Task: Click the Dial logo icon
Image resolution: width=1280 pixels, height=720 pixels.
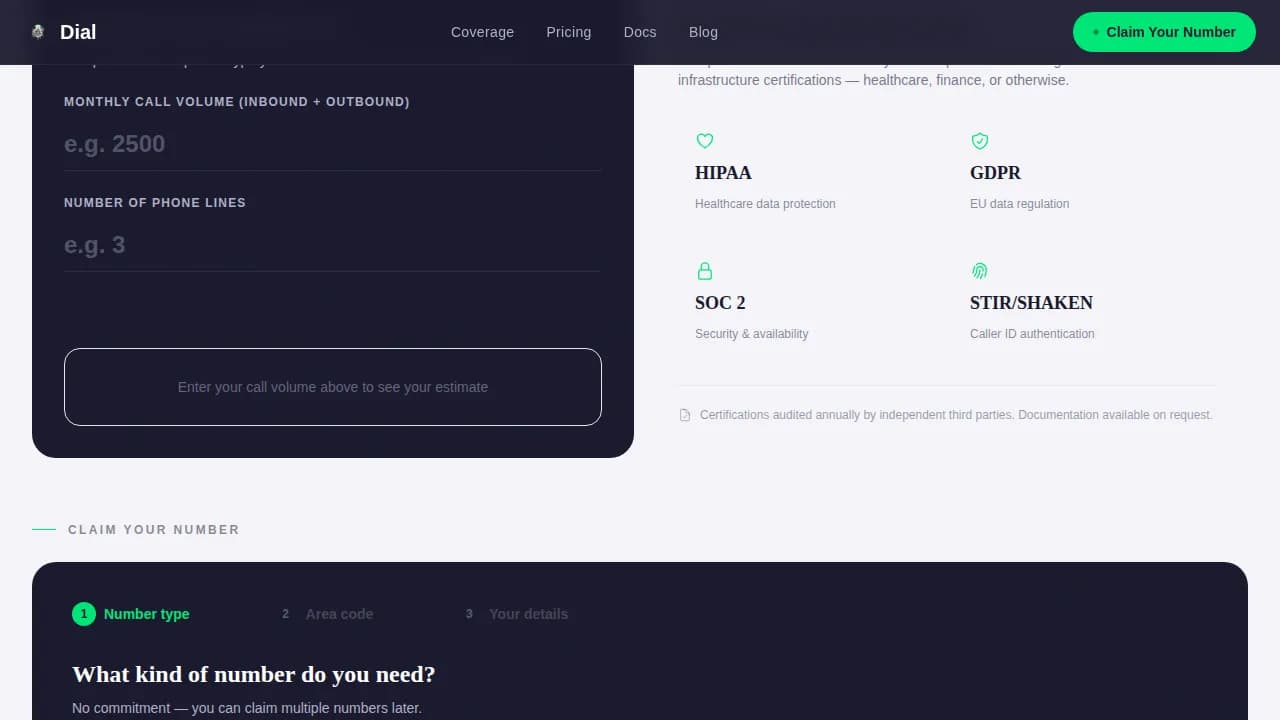Action: 38,32
